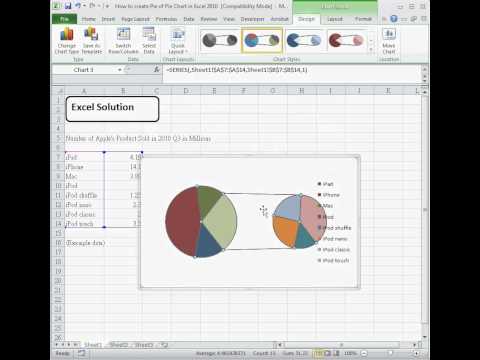This screenshot has width=480, height=360.
Task: Select the orange slice of secondary pie
Action: (x=285, y=232)
